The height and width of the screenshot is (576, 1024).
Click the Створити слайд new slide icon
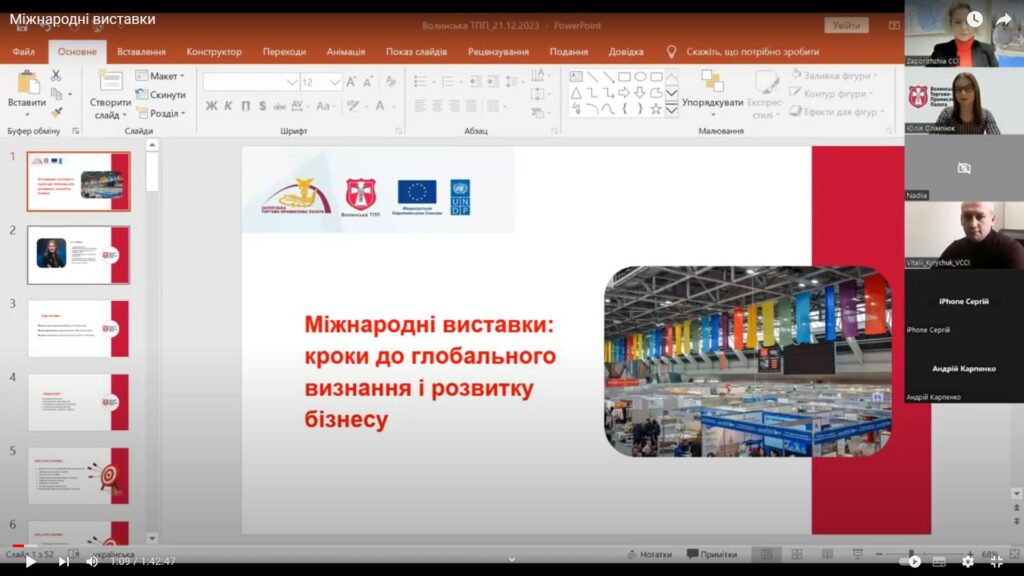(x=110, y=81)
